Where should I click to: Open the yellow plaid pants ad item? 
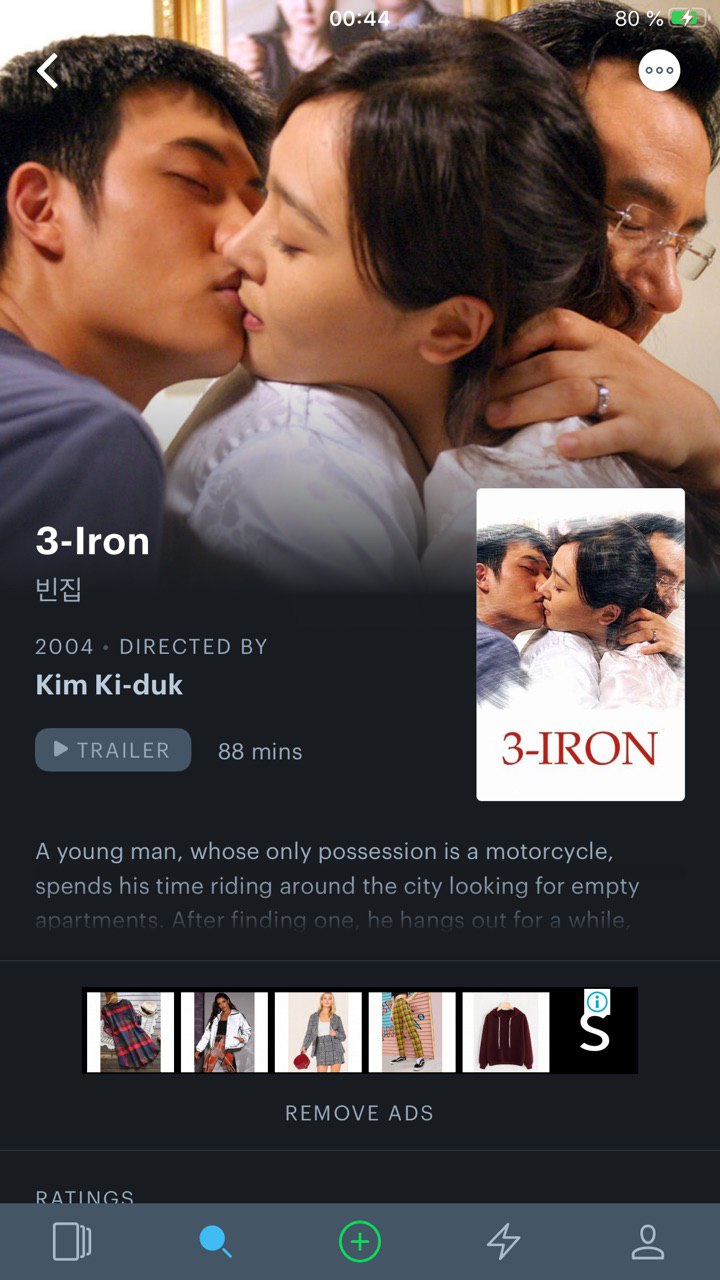(412, 1031)
